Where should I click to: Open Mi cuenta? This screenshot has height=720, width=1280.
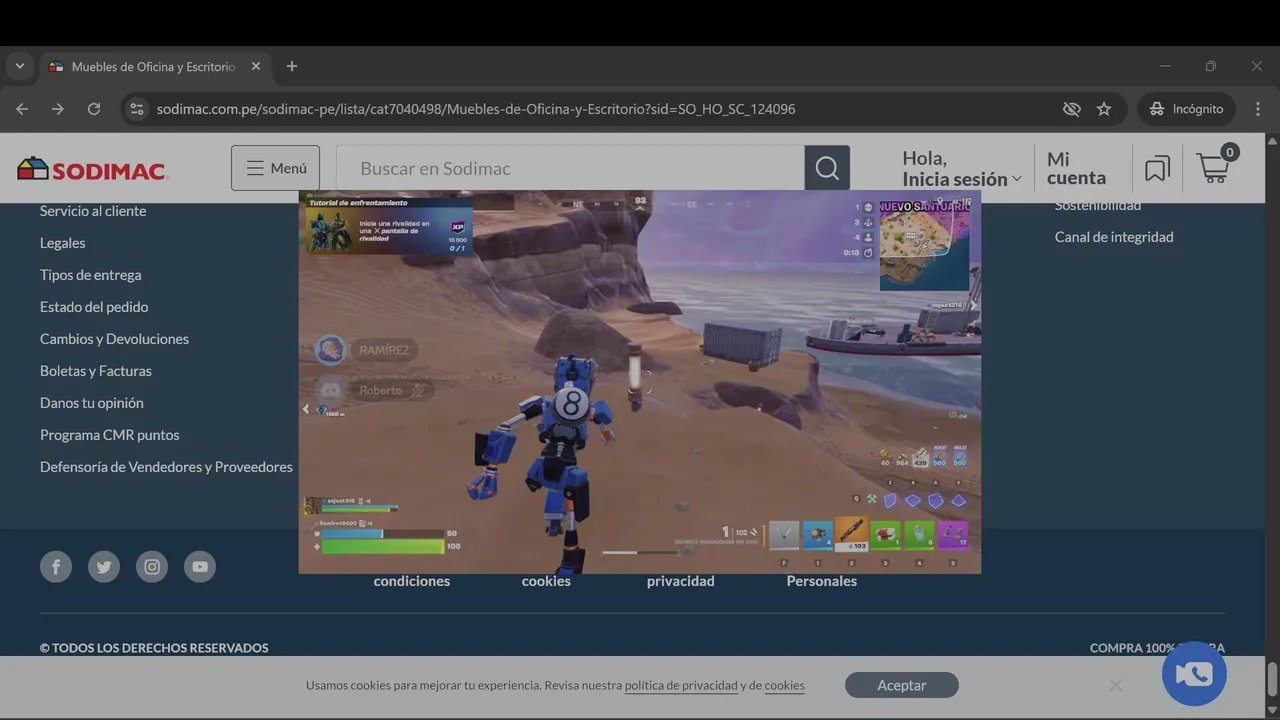1076,168
